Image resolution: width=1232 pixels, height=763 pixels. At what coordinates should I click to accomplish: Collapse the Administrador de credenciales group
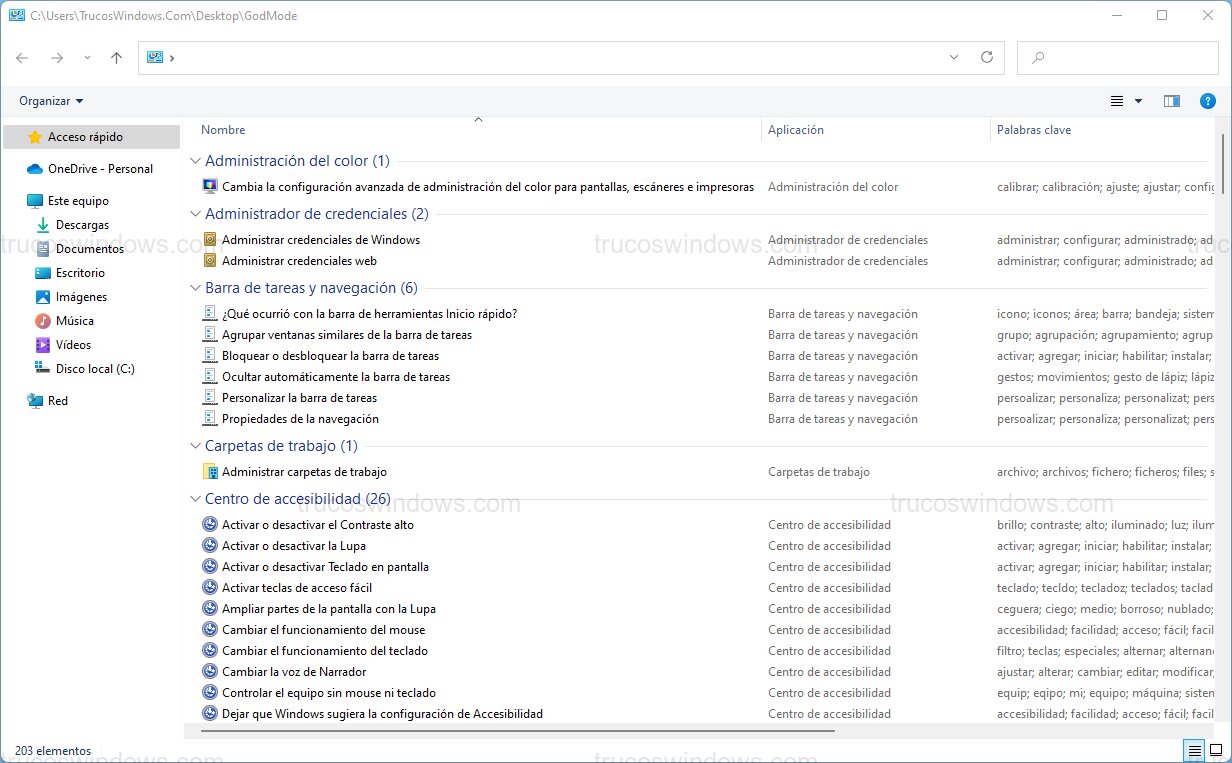tap(194, 213)
